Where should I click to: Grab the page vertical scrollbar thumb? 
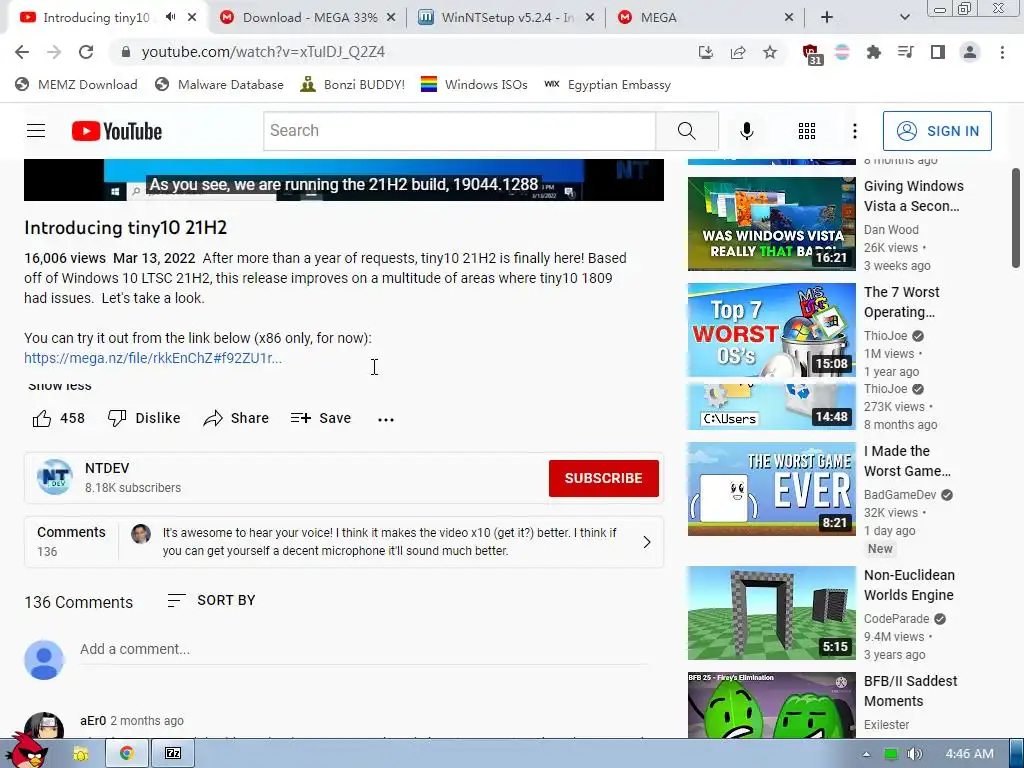coord(1016,217)
